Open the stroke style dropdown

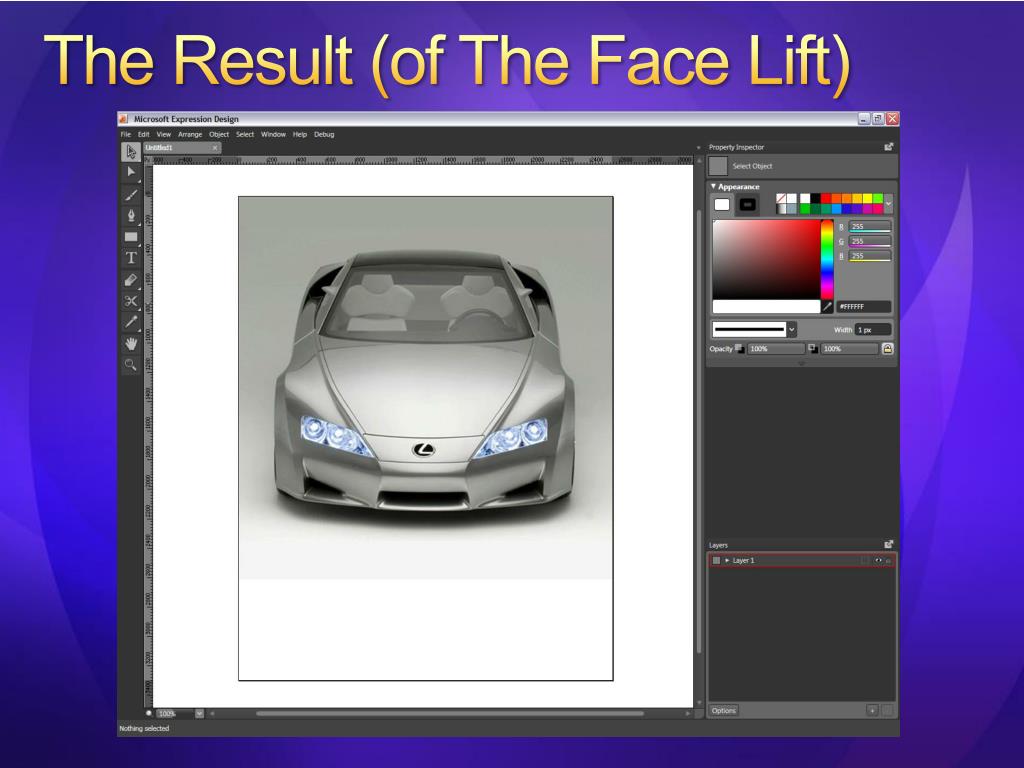[x=792, y=329]
